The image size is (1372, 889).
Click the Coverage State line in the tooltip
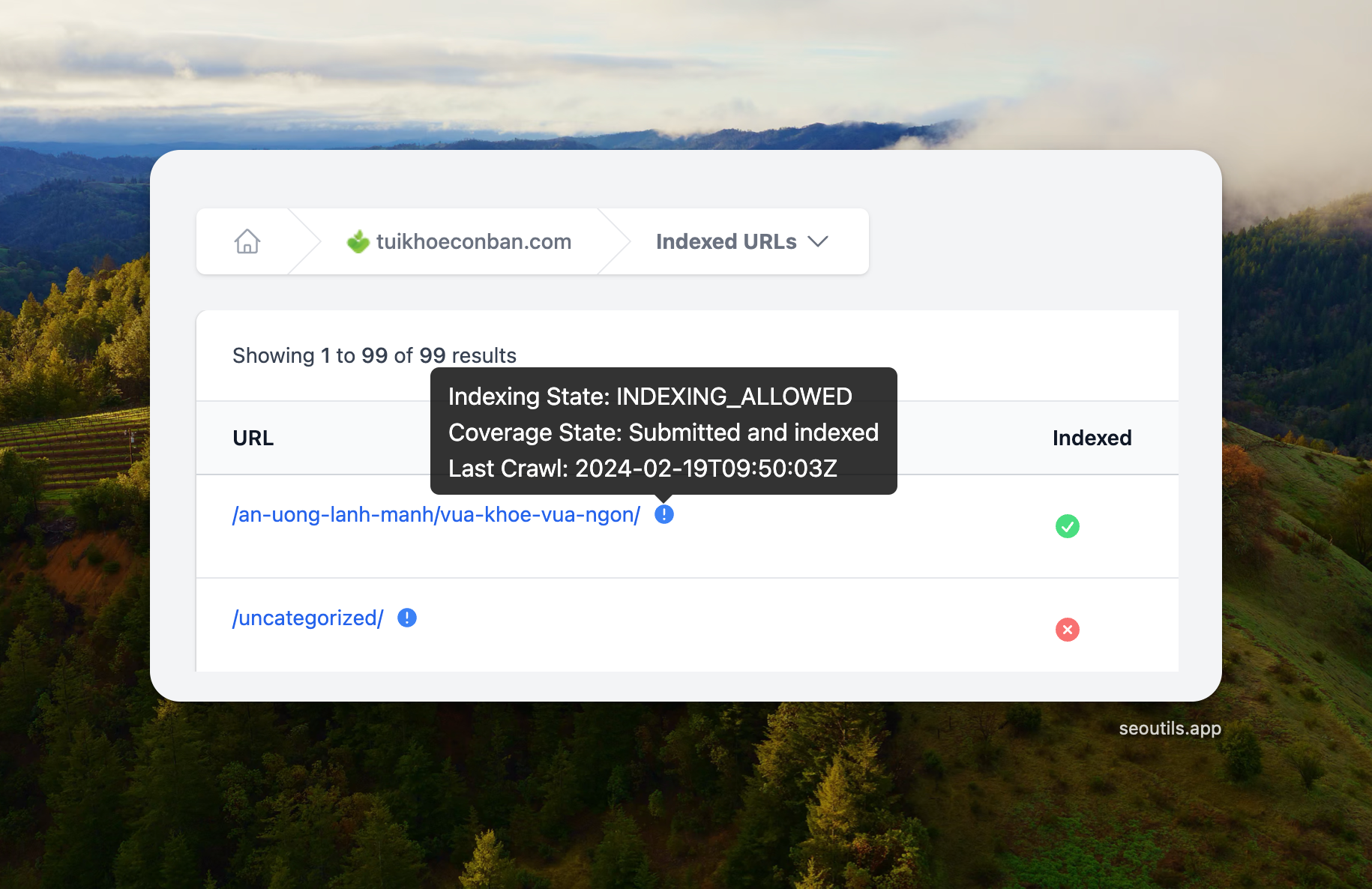[663, 433]
